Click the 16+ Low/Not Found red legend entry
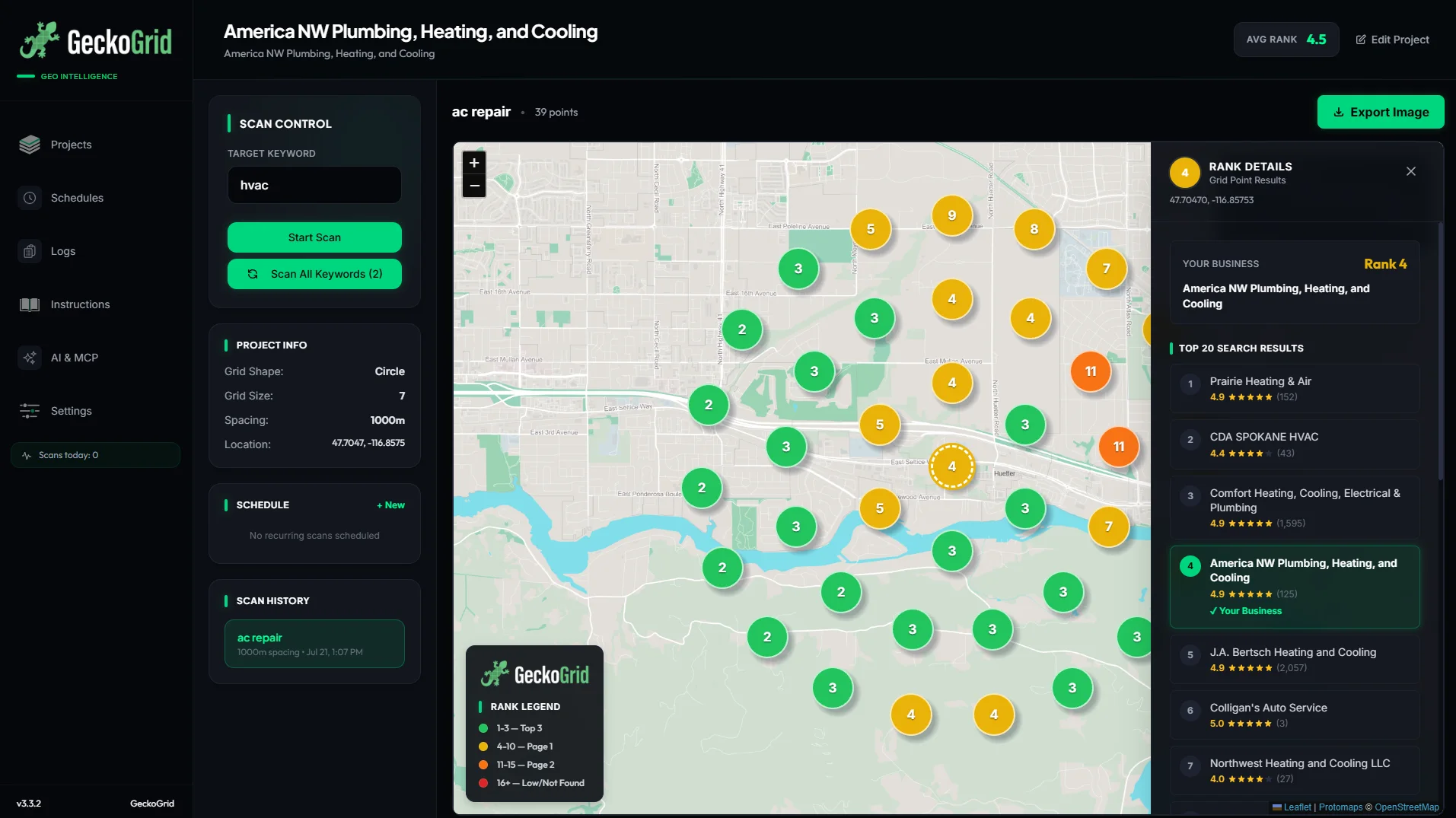The image size is (1456, 818). coord(531,783)
